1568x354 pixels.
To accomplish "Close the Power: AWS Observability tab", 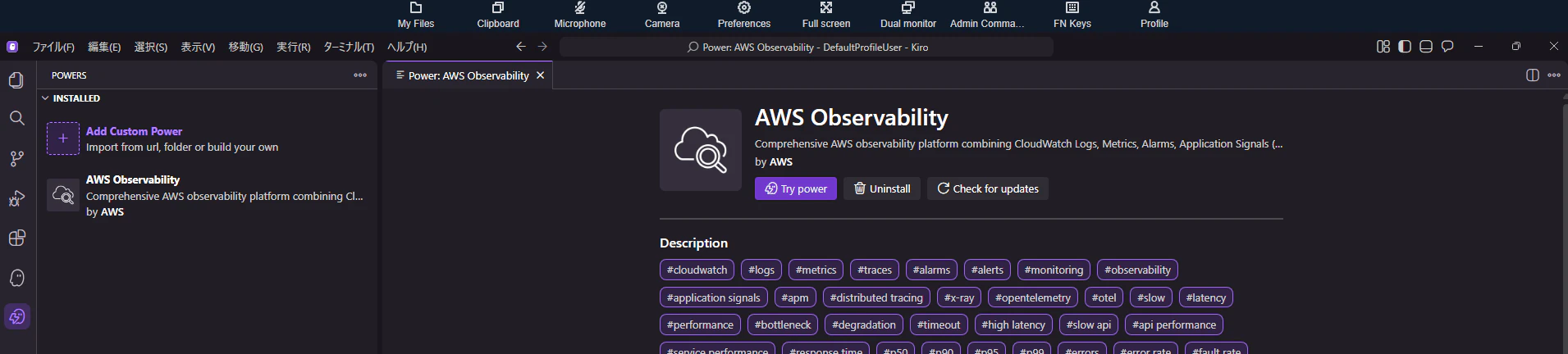I will [540, 75].
